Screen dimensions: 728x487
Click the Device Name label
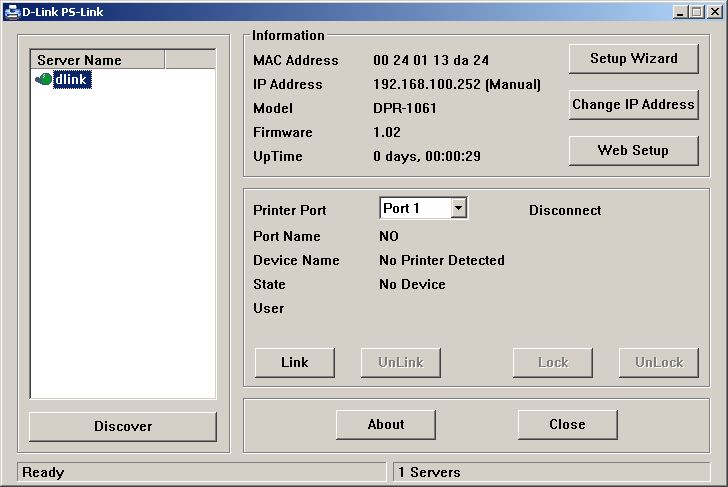point(296,260)
